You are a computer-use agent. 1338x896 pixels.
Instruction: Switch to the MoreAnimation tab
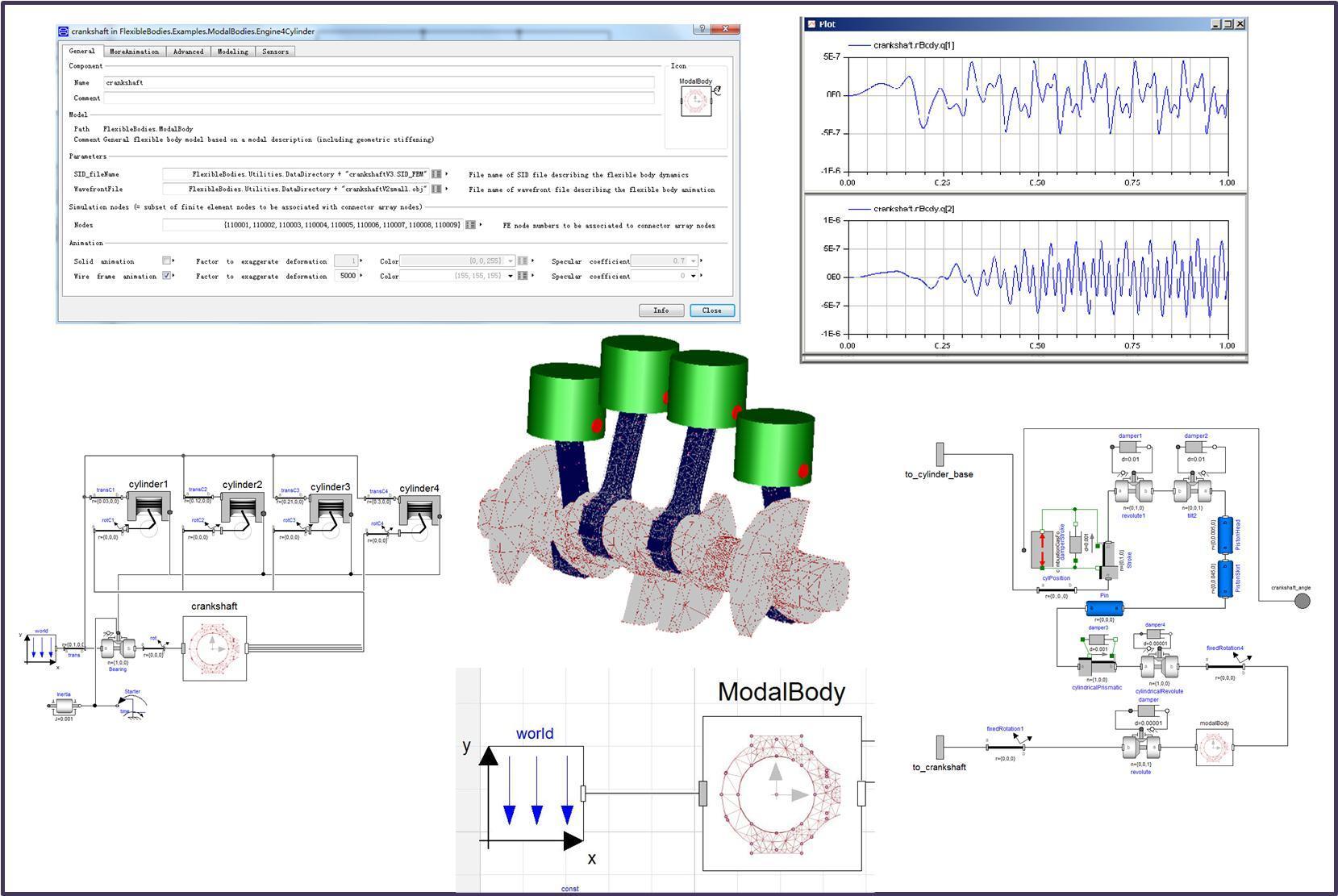[134, 52]
